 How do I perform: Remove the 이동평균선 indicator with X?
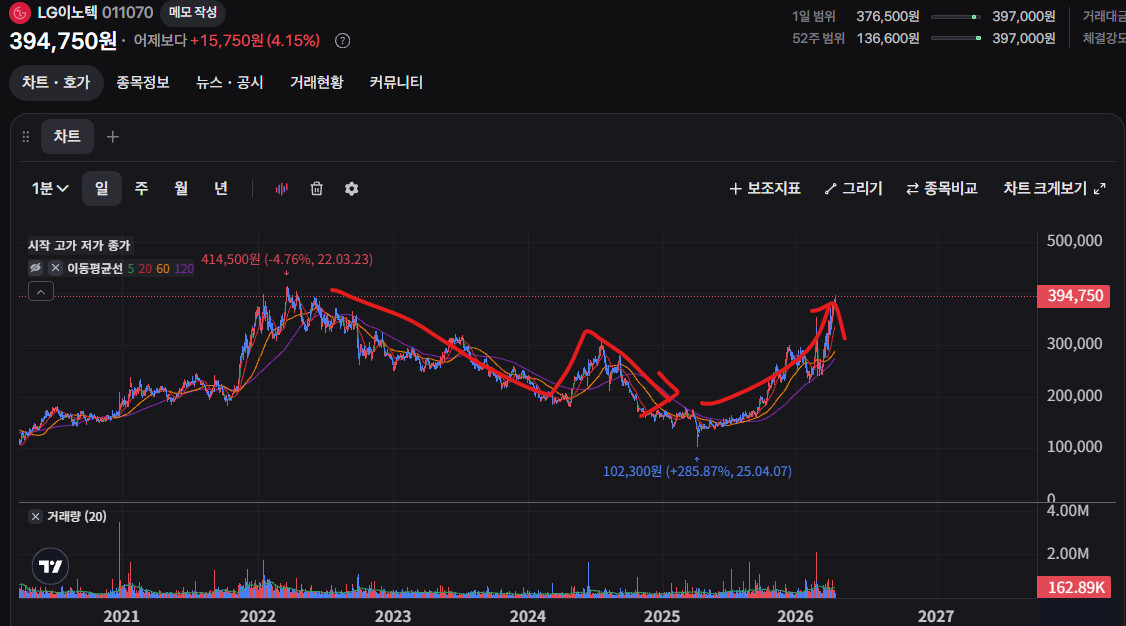click(55, 268)
